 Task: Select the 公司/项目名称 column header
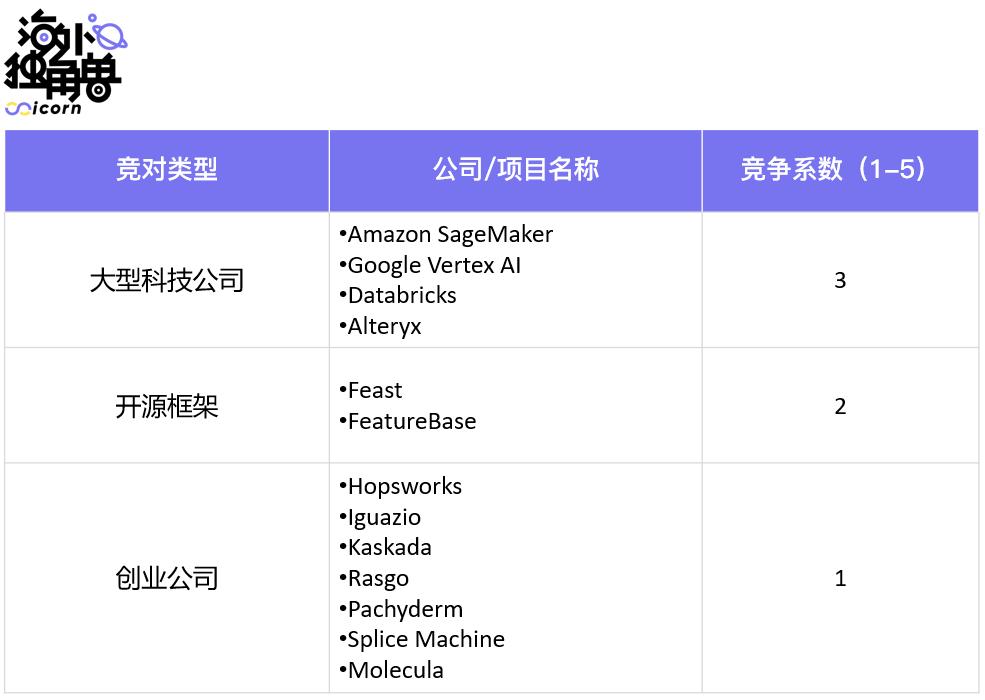[x=515, y=170]
